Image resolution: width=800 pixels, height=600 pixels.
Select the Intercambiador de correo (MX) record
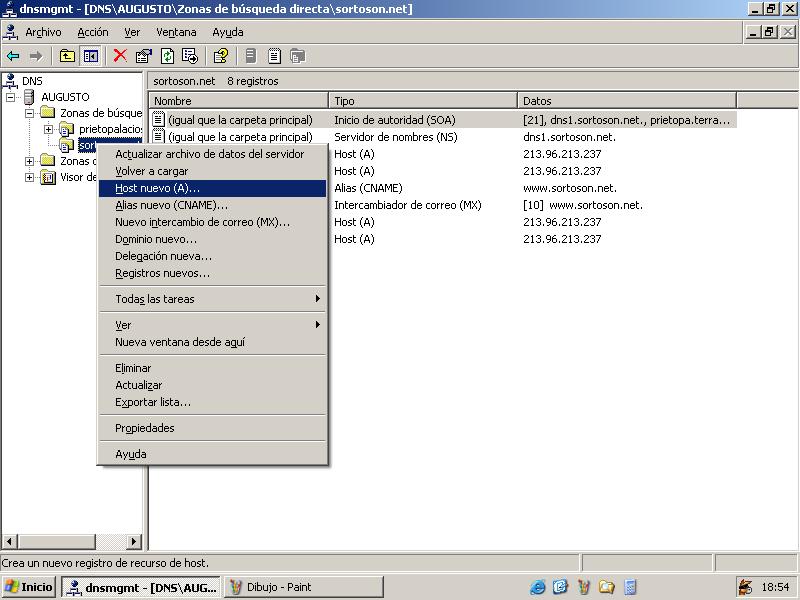click(x=408, y=205)
